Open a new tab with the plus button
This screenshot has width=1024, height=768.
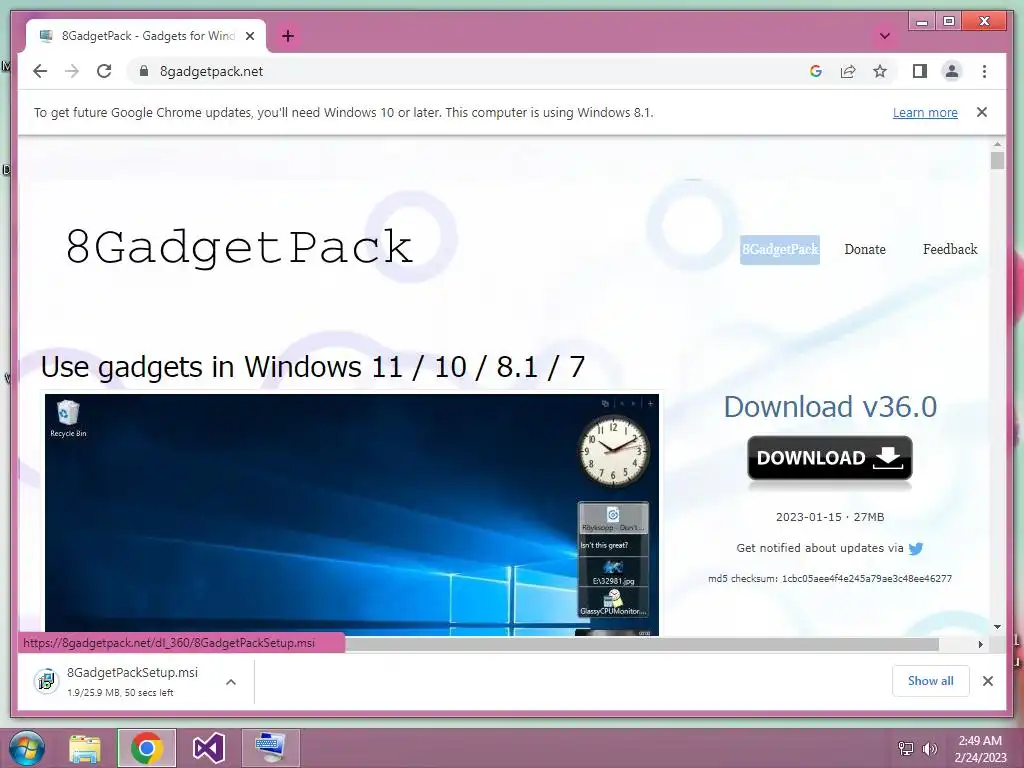[288, 36]
